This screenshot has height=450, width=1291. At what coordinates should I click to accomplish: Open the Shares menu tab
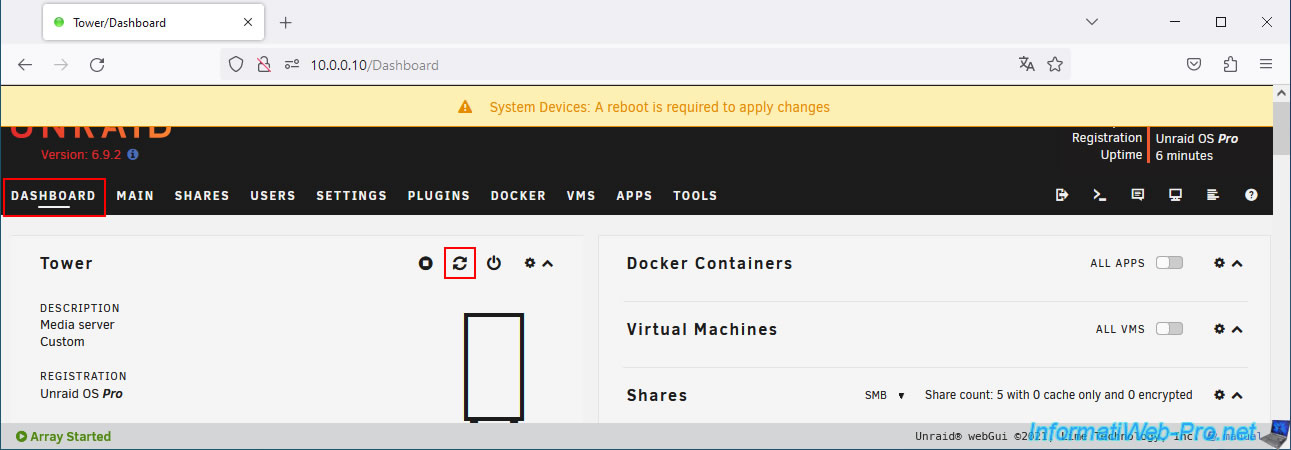coord(202,196)
